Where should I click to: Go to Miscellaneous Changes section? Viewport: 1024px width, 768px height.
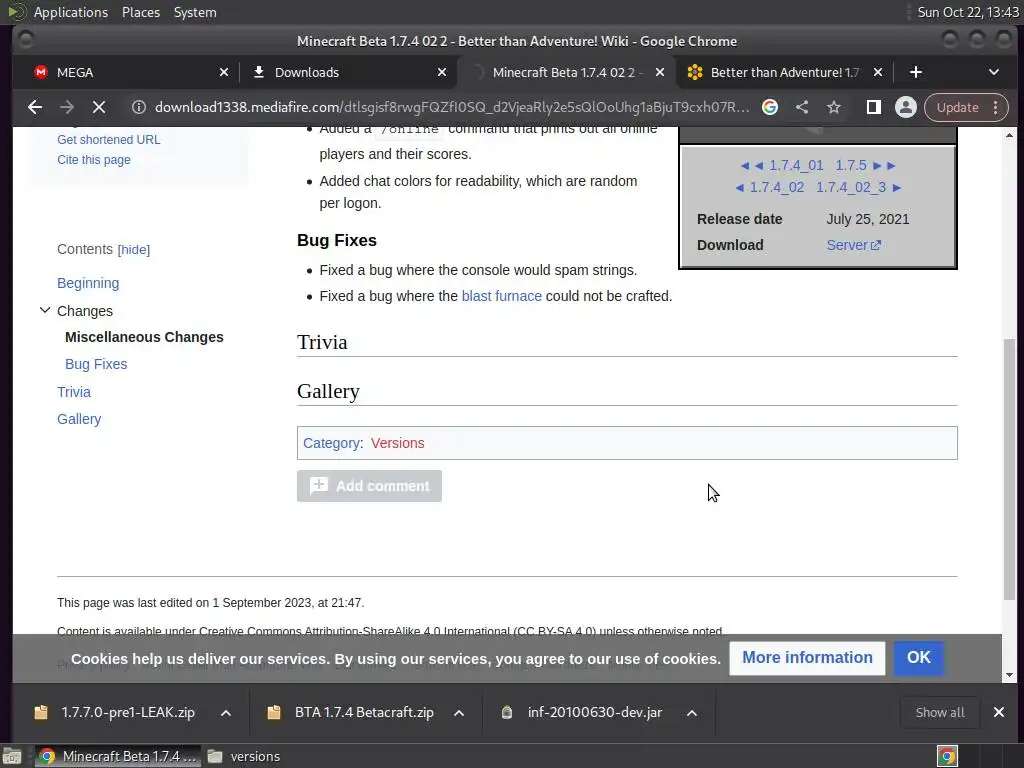(144, 337)
